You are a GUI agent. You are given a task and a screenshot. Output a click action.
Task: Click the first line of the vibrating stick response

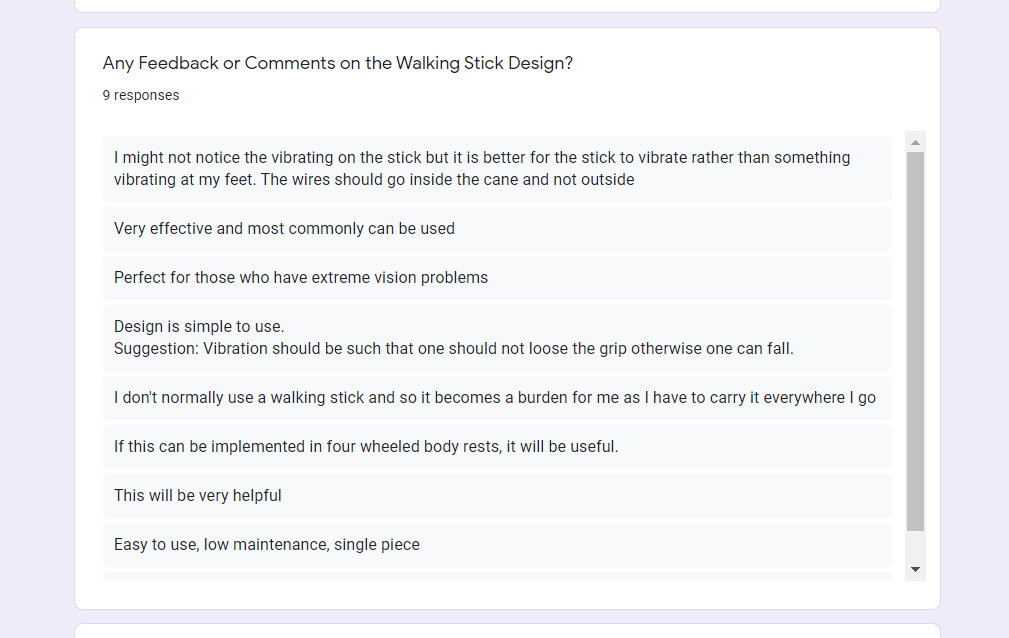pos(482,158)
